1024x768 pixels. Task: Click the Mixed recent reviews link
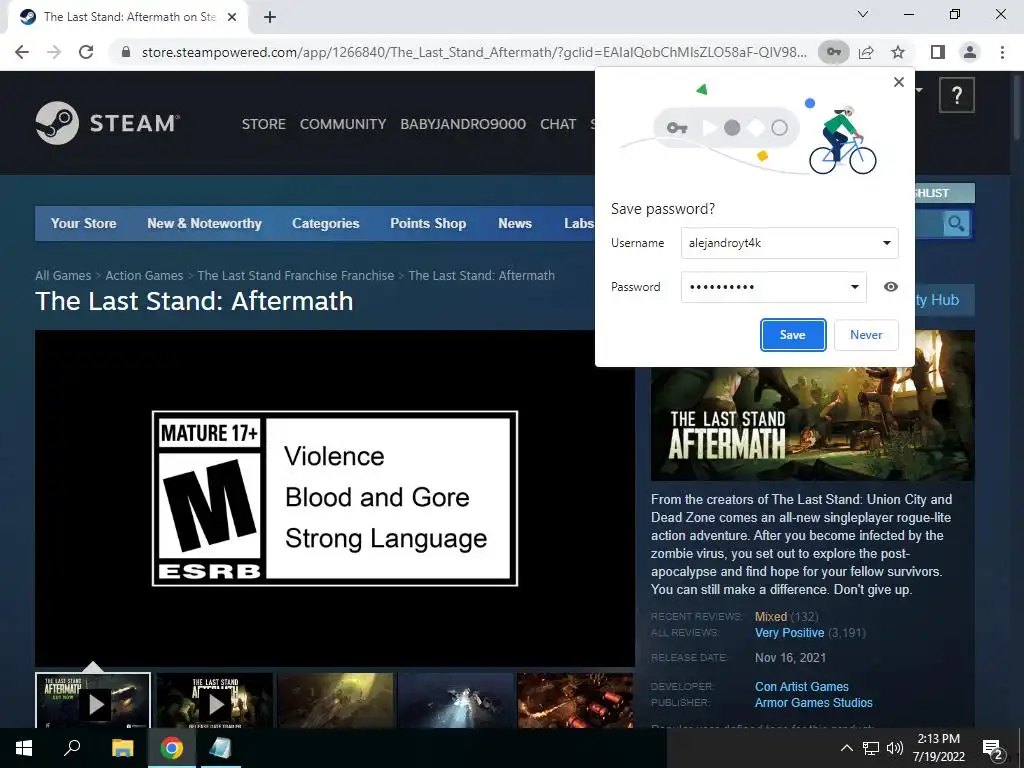[x=771, y=616]
